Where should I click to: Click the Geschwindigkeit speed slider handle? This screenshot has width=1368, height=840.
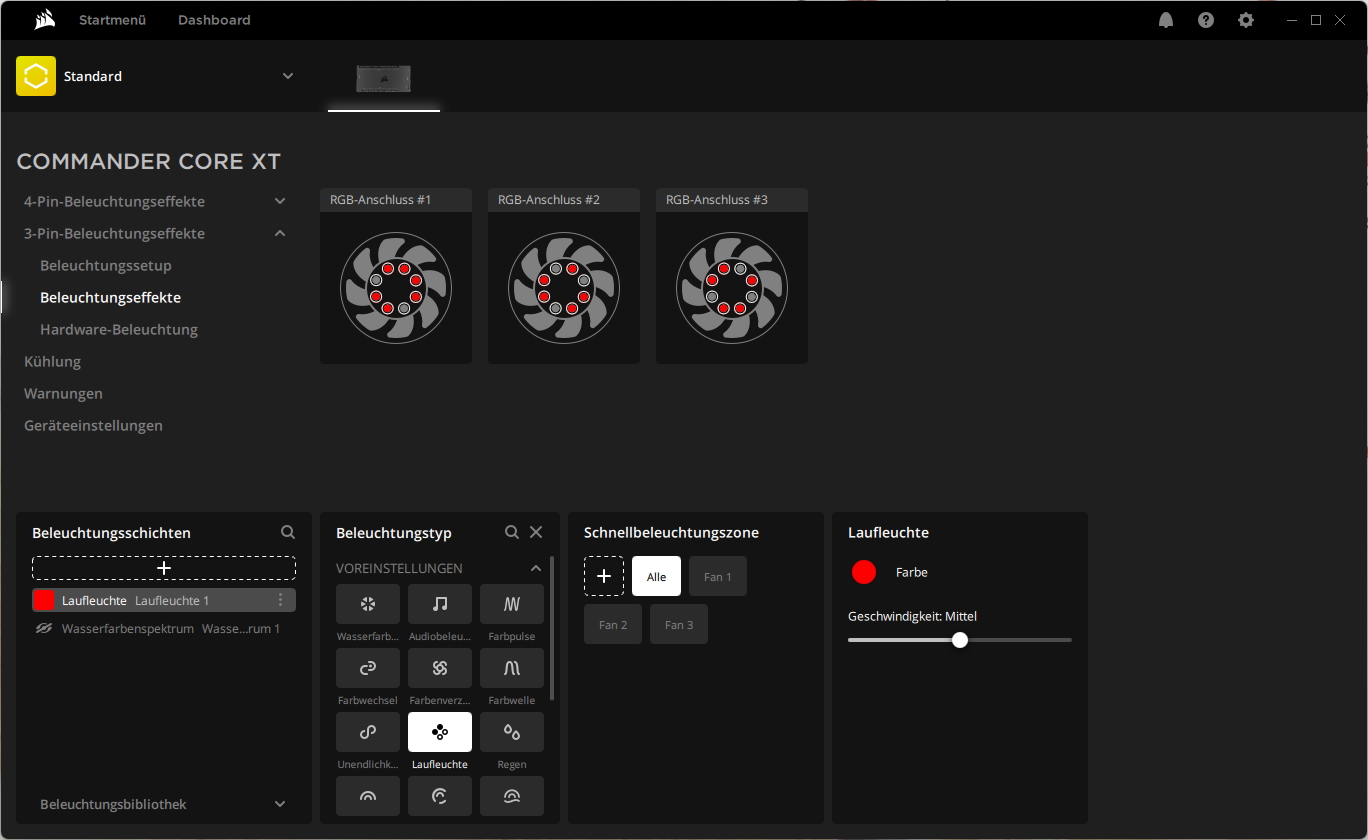point(960,640)
